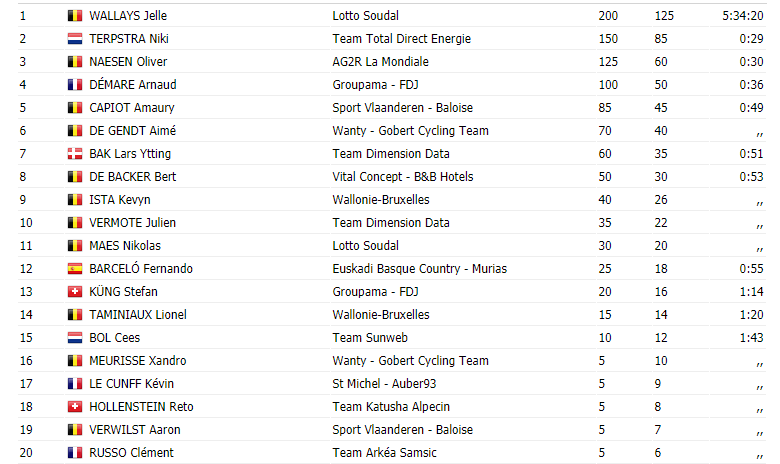This screenshot has width=780, height=464.
Task: Click the French flag beside RUSSO Clément
Action: click(75, 453)
